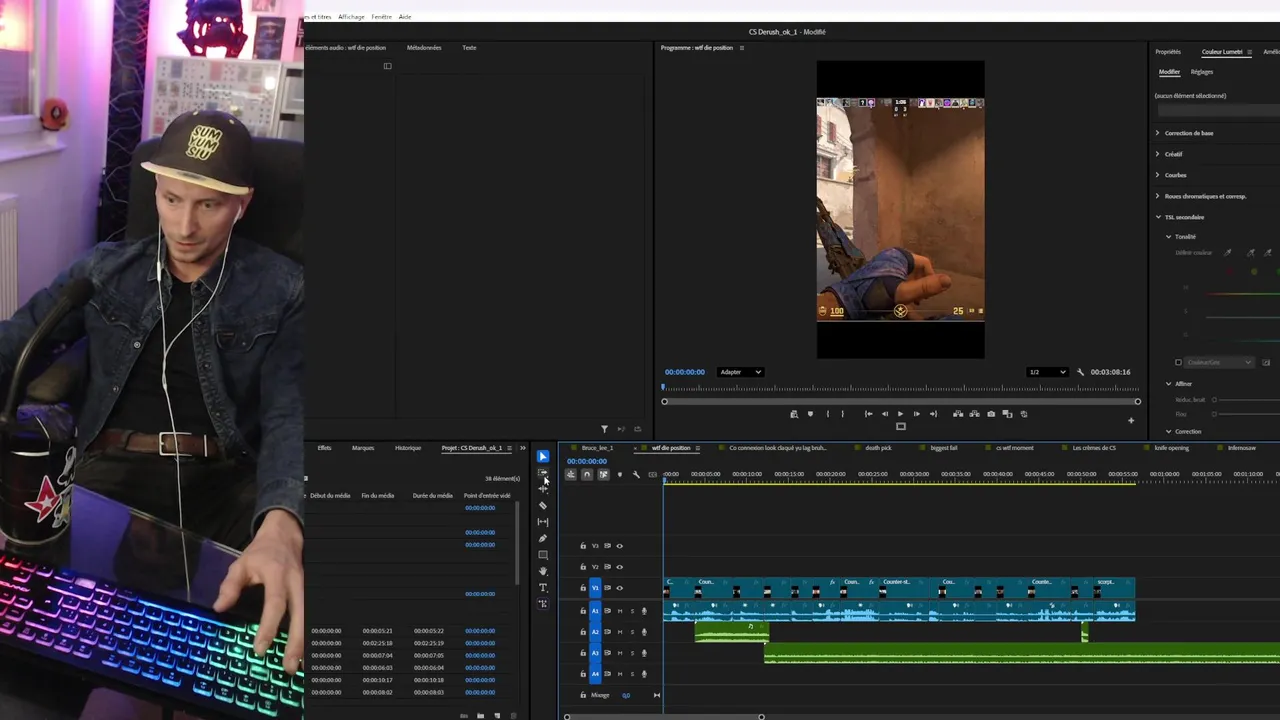Select the Track Select Forward tool
This screenshot has height=720, width=1280.
click(x=543, y=472)
